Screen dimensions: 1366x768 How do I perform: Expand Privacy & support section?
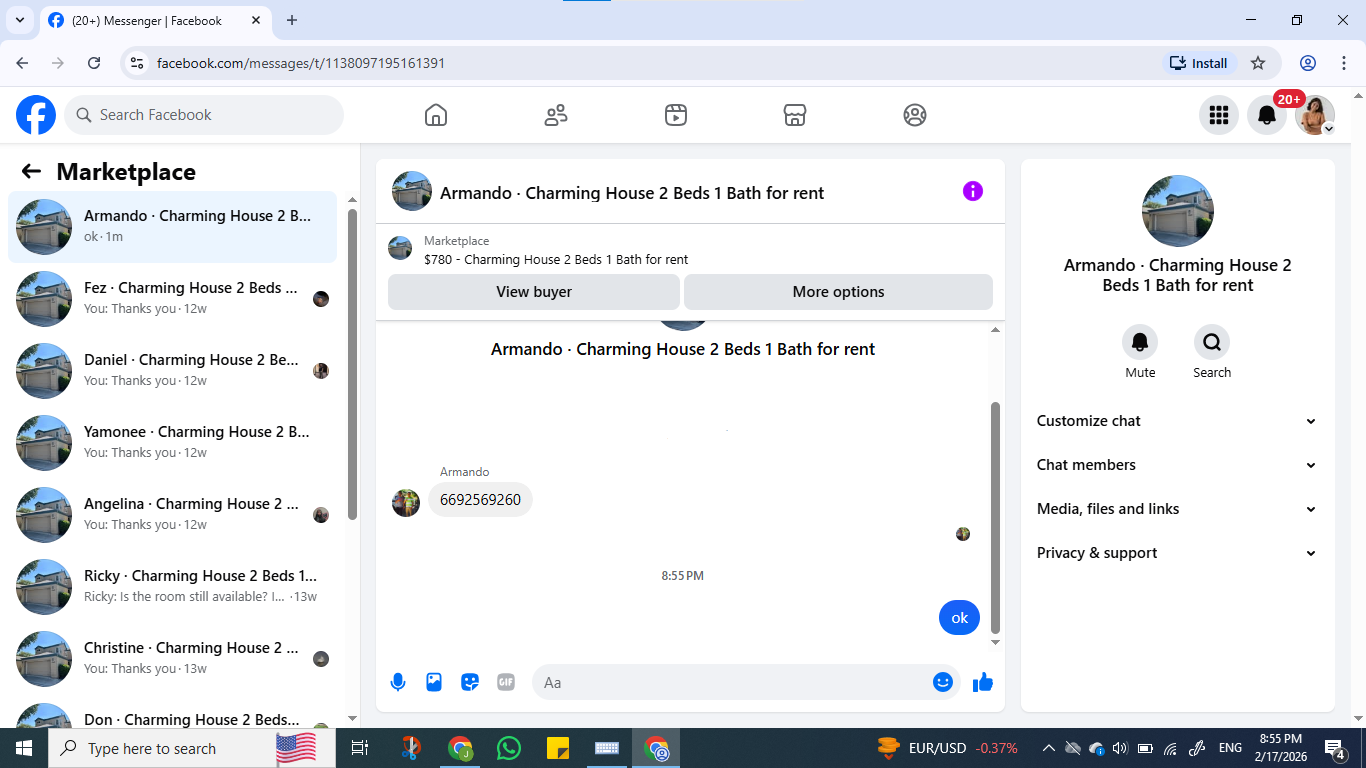(x=1177, y=553)
